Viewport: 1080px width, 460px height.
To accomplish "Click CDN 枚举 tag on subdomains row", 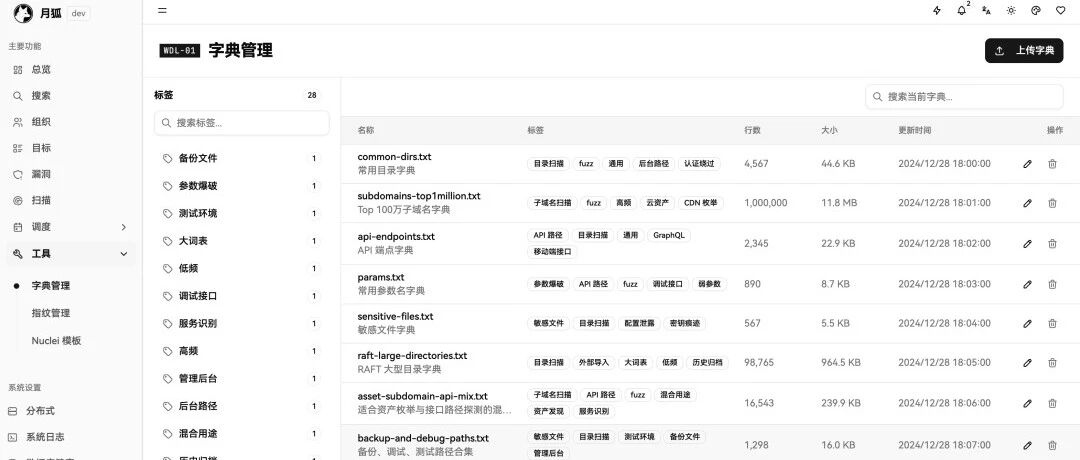I will click(x=700, y=203).
